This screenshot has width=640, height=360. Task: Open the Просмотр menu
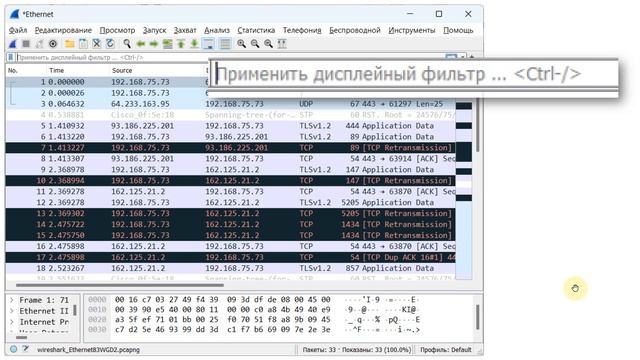117,30
